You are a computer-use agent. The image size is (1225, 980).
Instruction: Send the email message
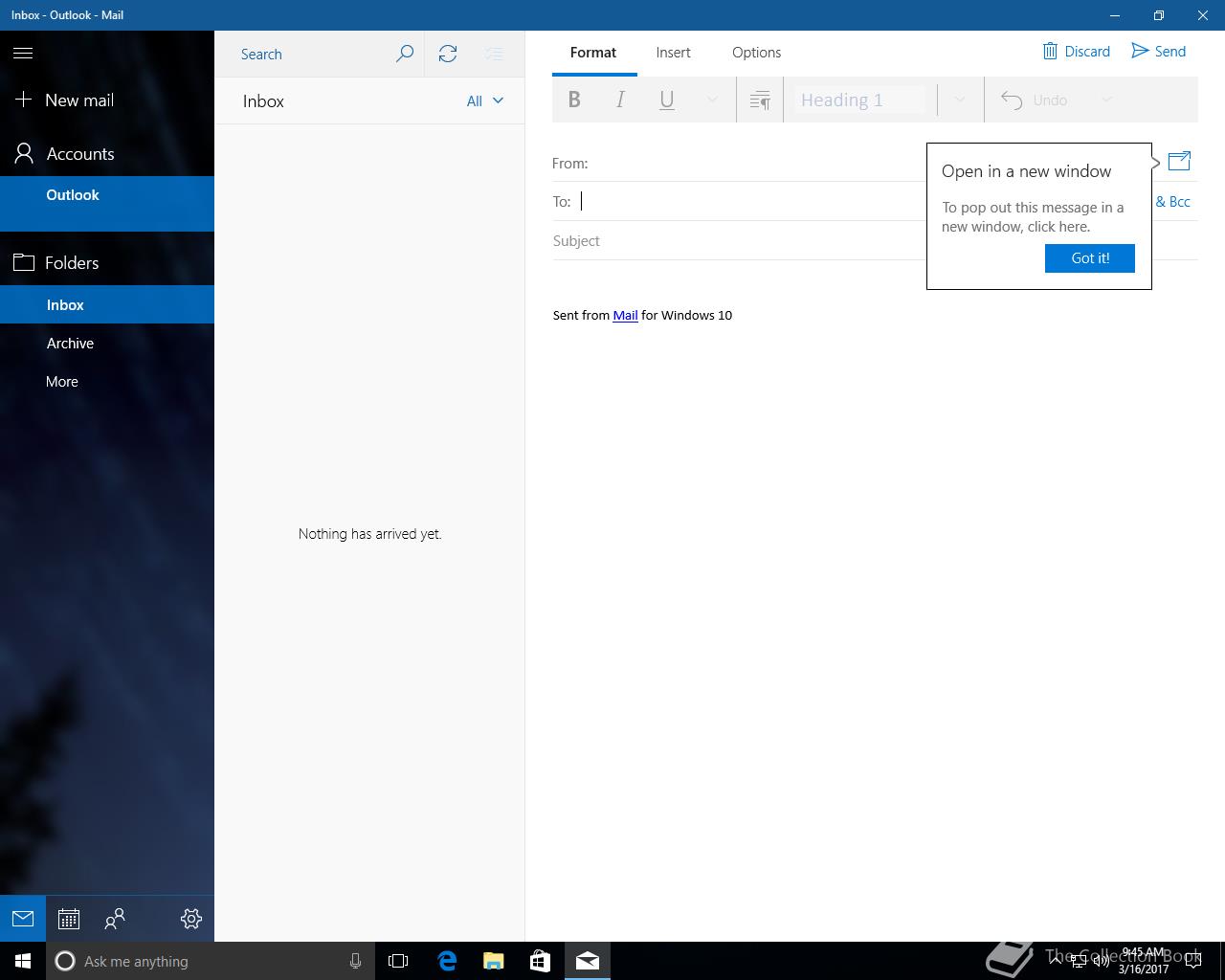pyautogui.click(x=1158, y=52)
